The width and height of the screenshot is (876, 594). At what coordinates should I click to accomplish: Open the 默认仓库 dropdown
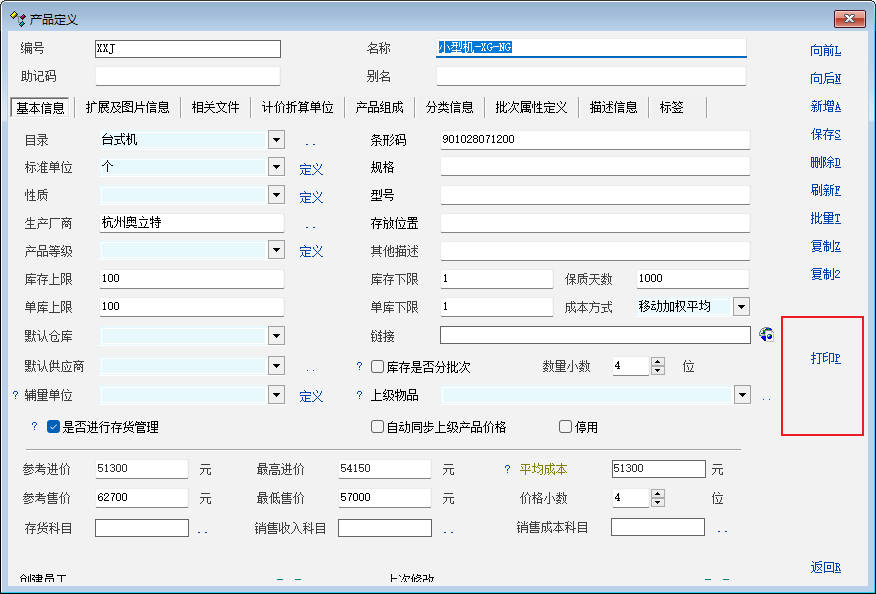pyautogui.click(x=276, y=336)
